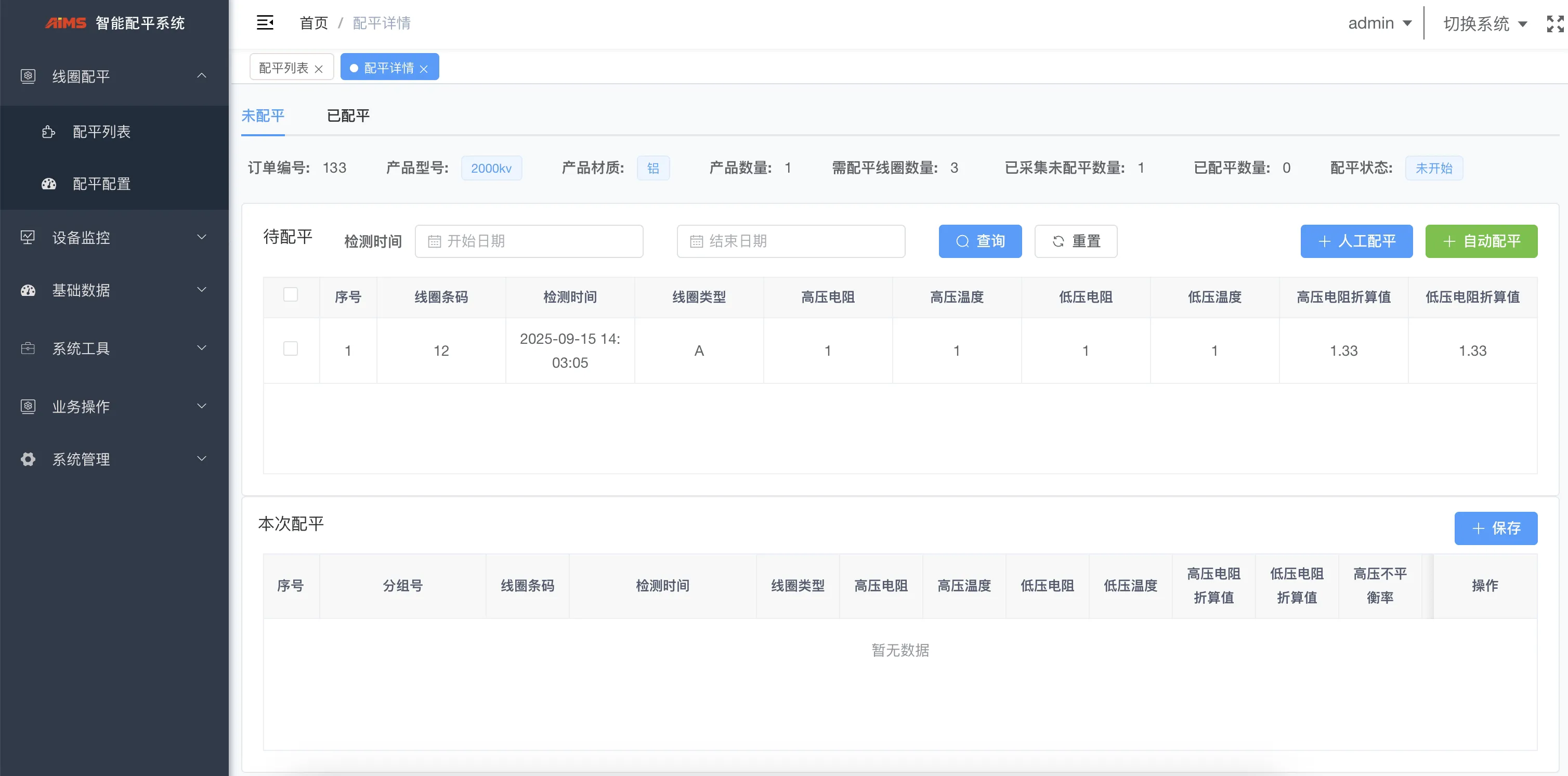1568x776 pixels.
Task: Click the 结束日期 end date field
Action: coord(791,241)
